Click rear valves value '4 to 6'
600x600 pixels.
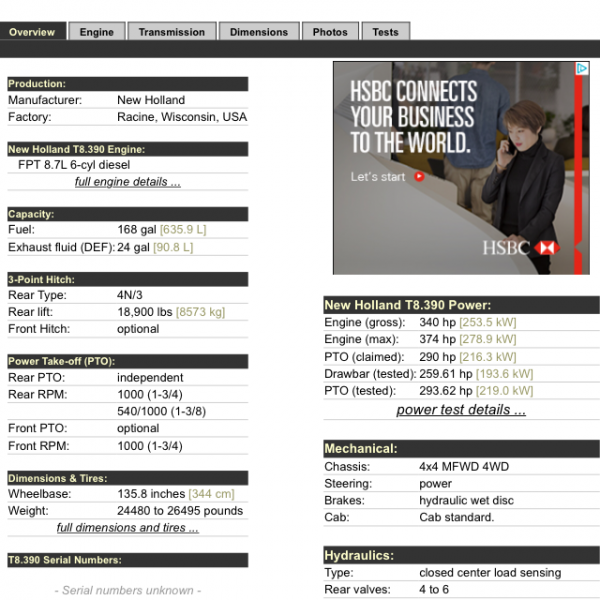pyautogui.click(x=434, y=589)
